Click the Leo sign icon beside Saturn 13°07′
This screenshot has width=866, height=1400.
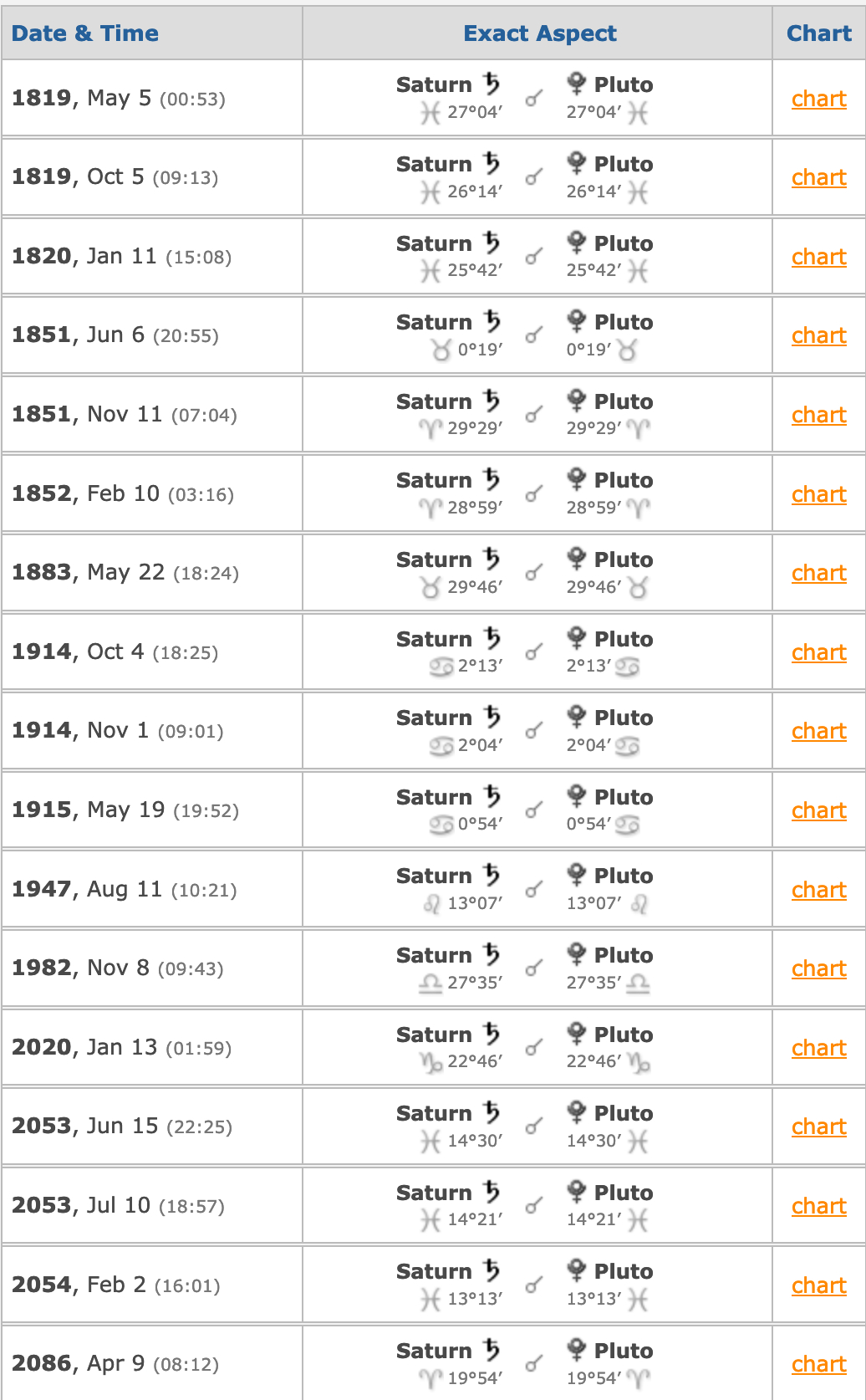coord(432,904)
